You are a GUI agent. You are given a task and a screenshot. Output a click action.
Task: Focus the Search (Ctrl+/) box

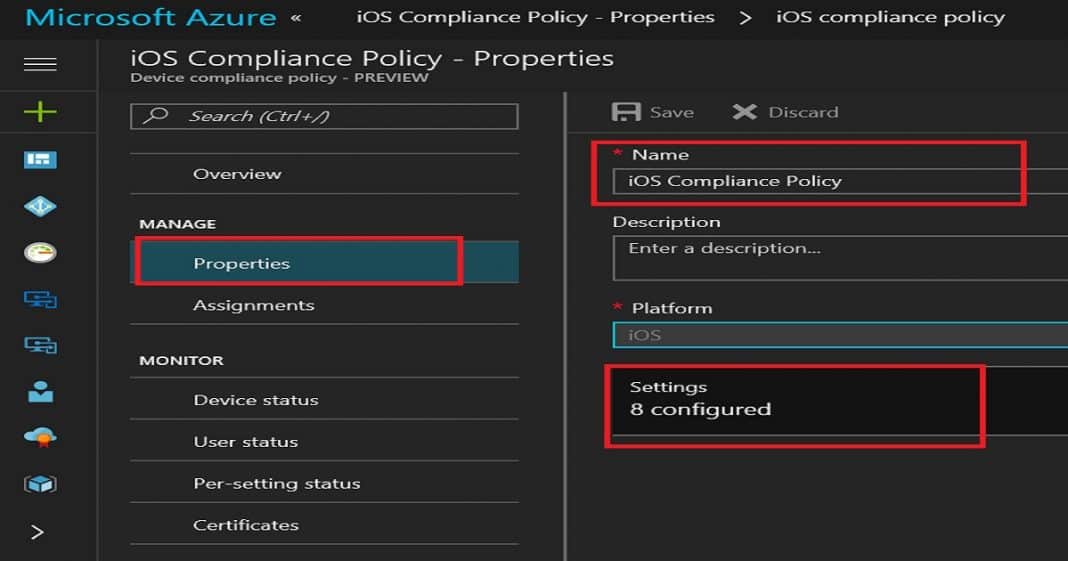324,116
